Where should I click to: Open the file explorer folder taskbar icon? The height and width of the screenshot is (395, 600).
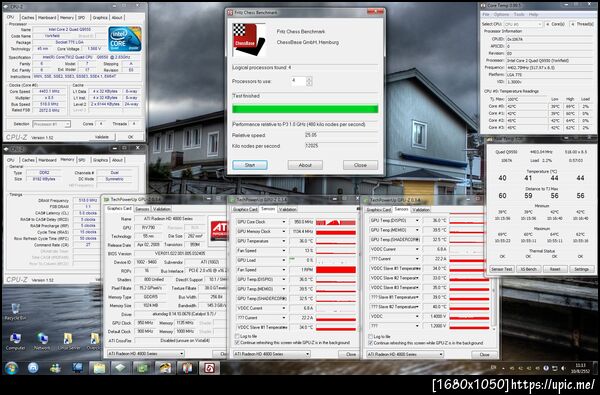[99, 368]
